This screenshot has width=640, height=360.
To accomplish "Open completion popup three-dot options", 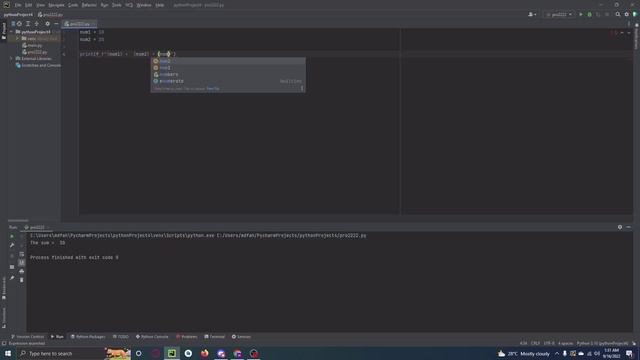I will click(x=302, y=89).
